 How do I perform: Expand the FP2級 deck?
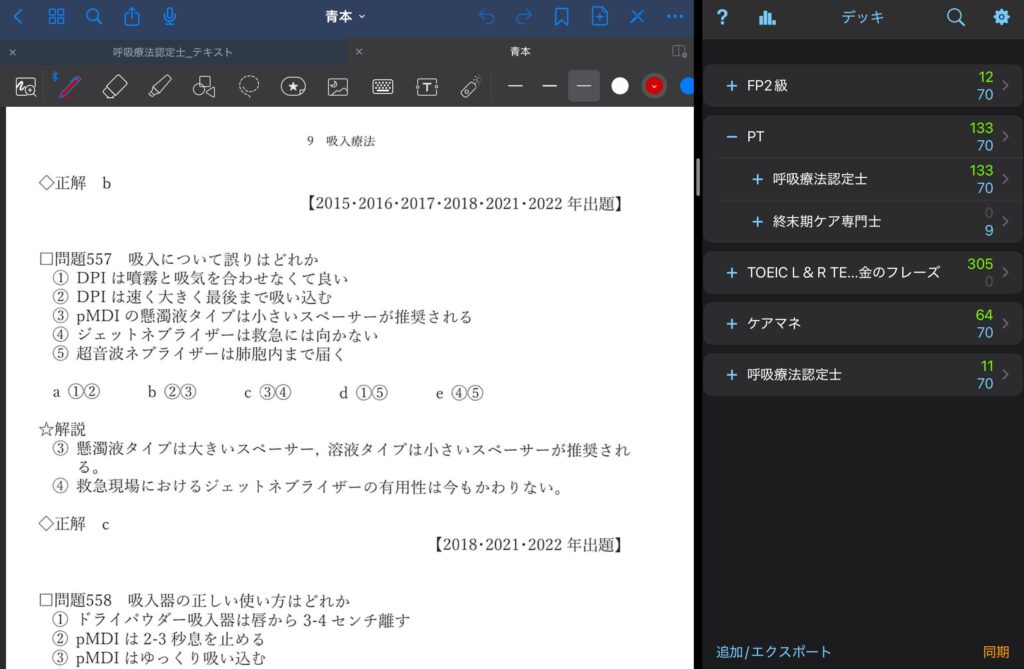pos(732,86)
